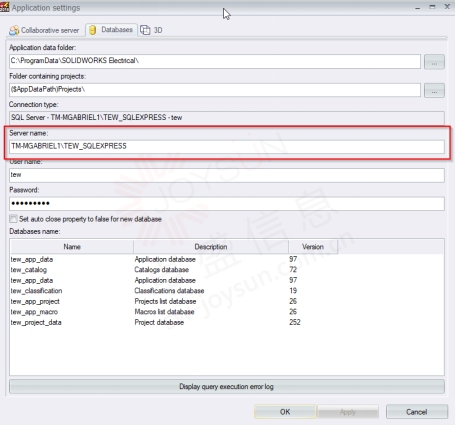Dismiss dialog with the Cancel button
This screenshot has width=456, height=426.
[x=417, y=412]
